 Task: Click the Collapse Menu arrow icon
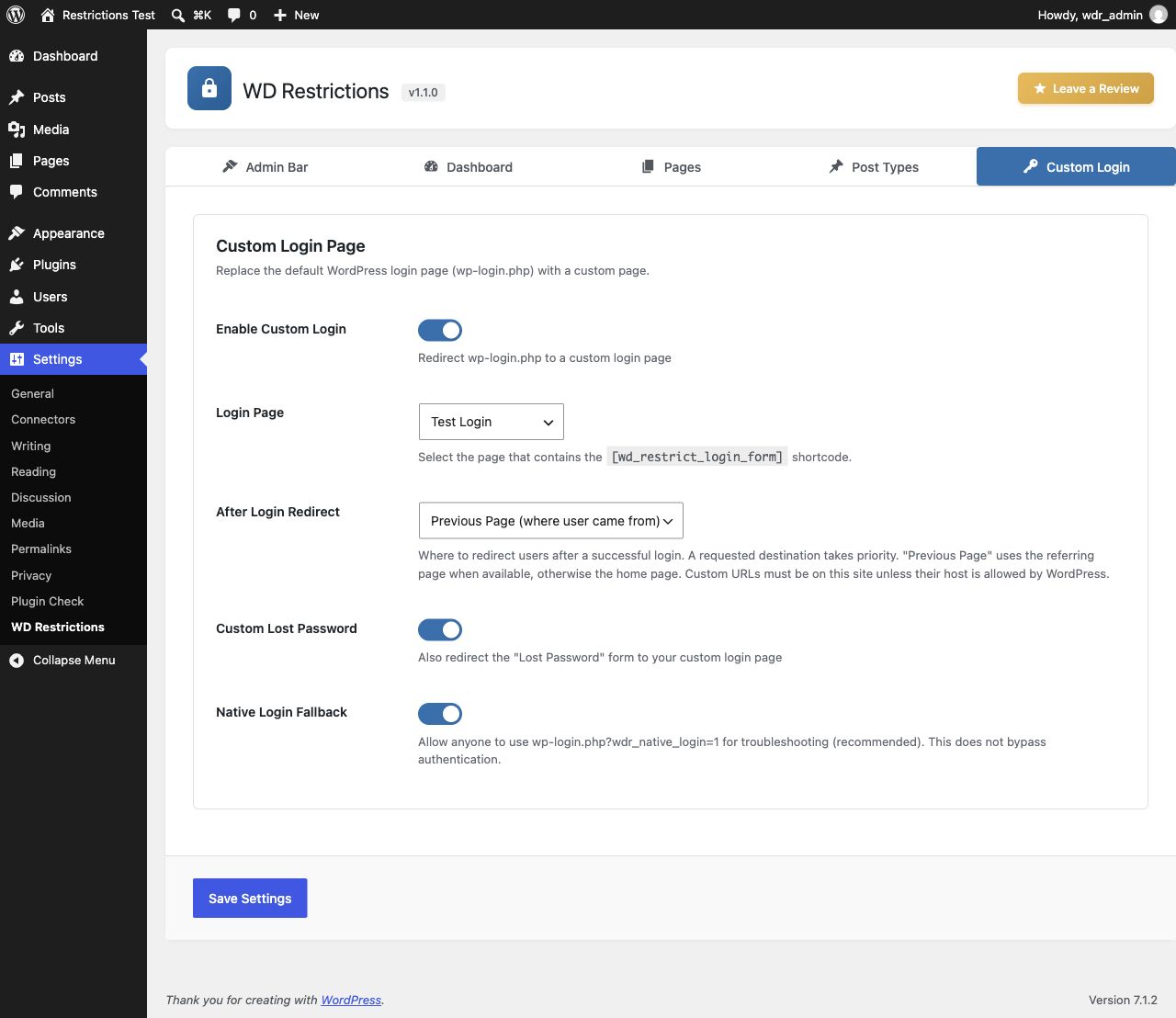(17, 661)
